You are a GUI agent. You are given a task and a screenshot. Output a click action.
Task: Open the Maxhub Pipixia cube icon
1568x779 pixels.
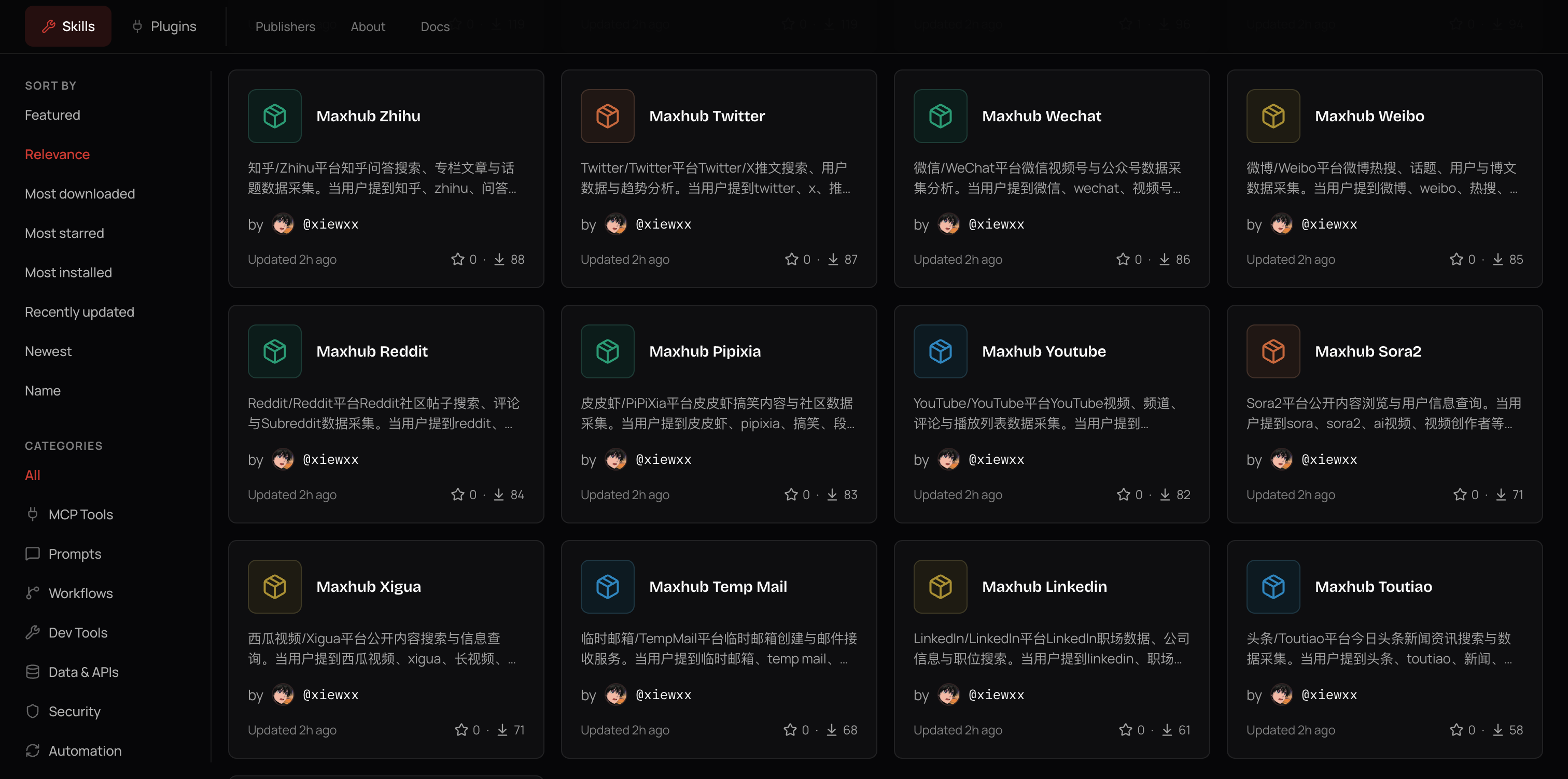pos(608,351)
